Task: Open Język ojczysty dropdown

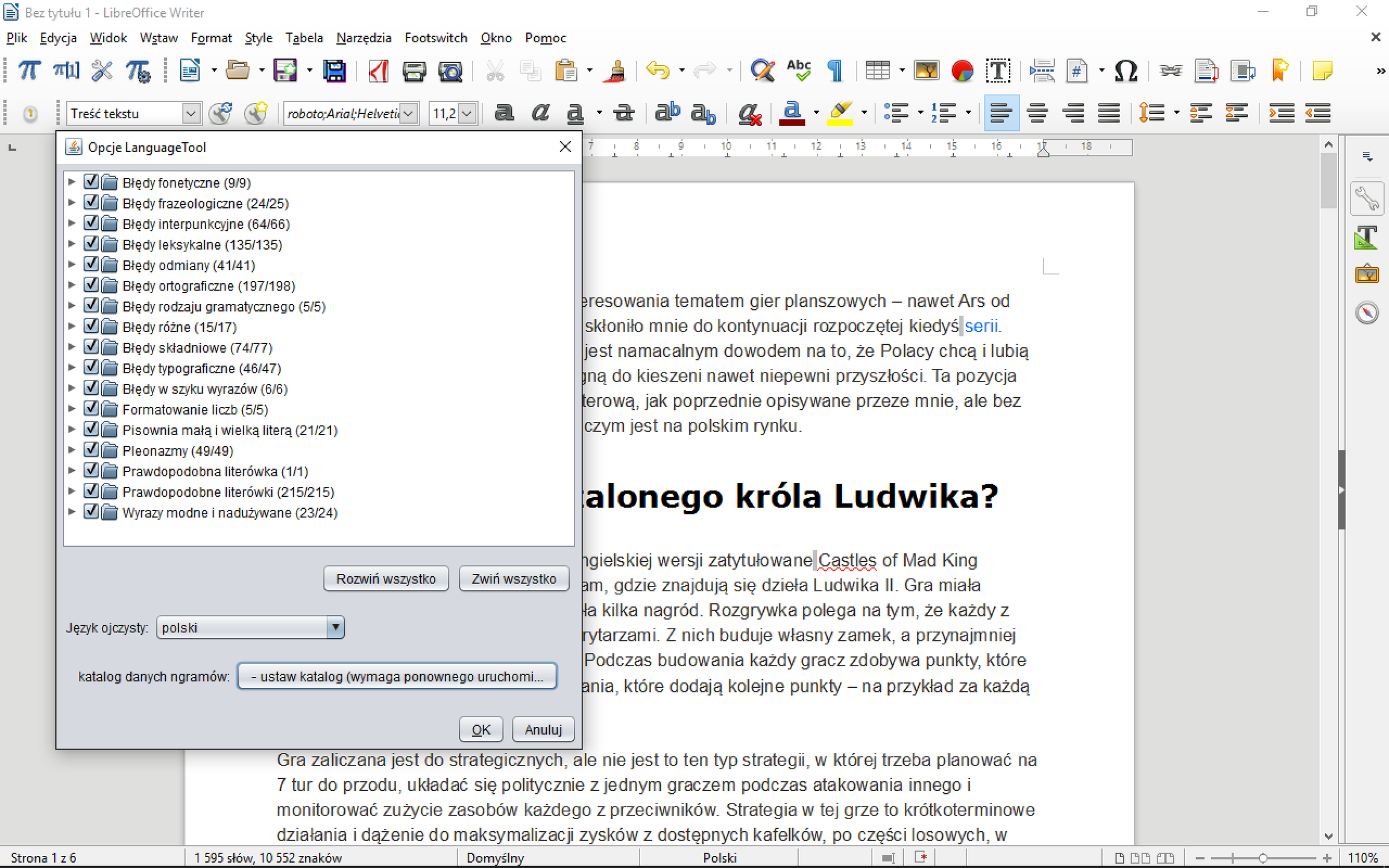Action: pos(250,627)
